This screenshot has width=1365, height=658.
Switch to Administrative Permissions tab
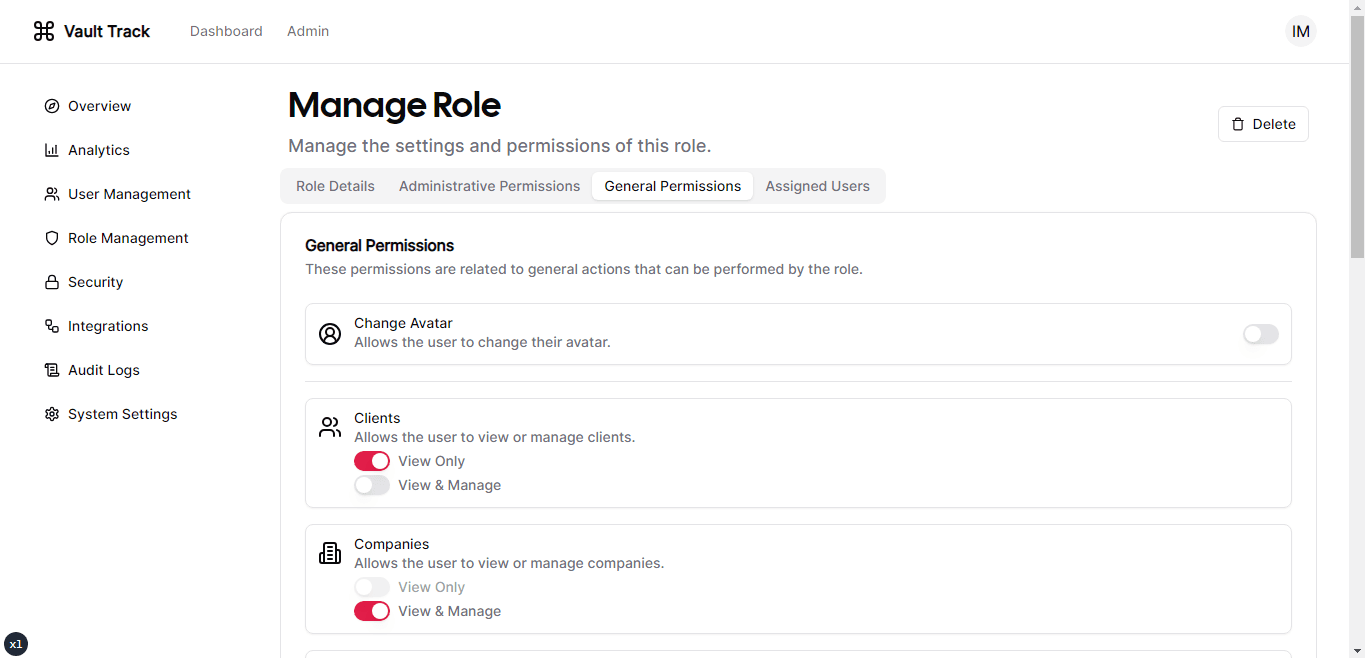[489, 186]
